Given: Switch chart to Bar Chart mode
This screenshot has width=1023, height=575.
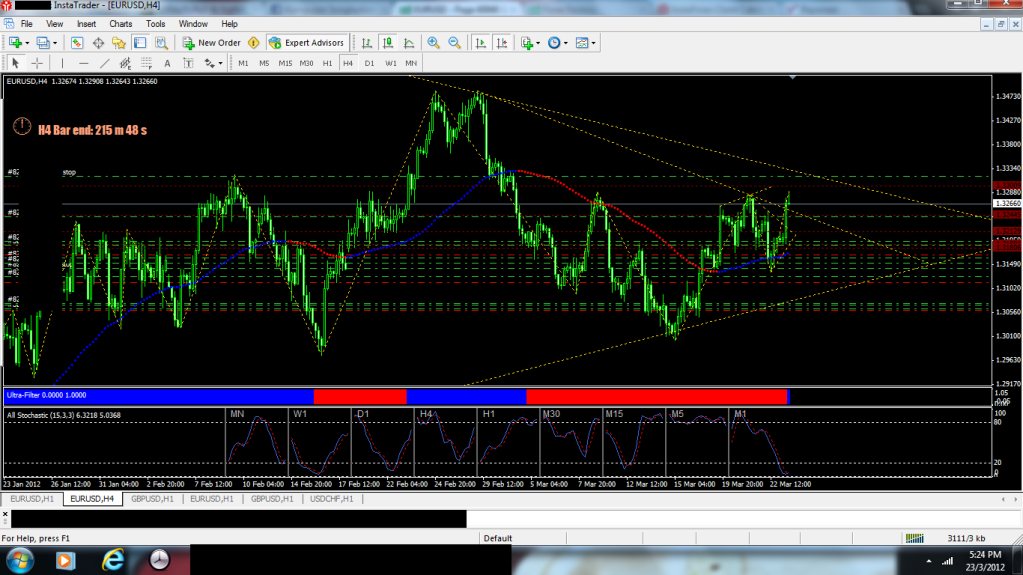Looking at the screenshot, I should tap(367, 43).
